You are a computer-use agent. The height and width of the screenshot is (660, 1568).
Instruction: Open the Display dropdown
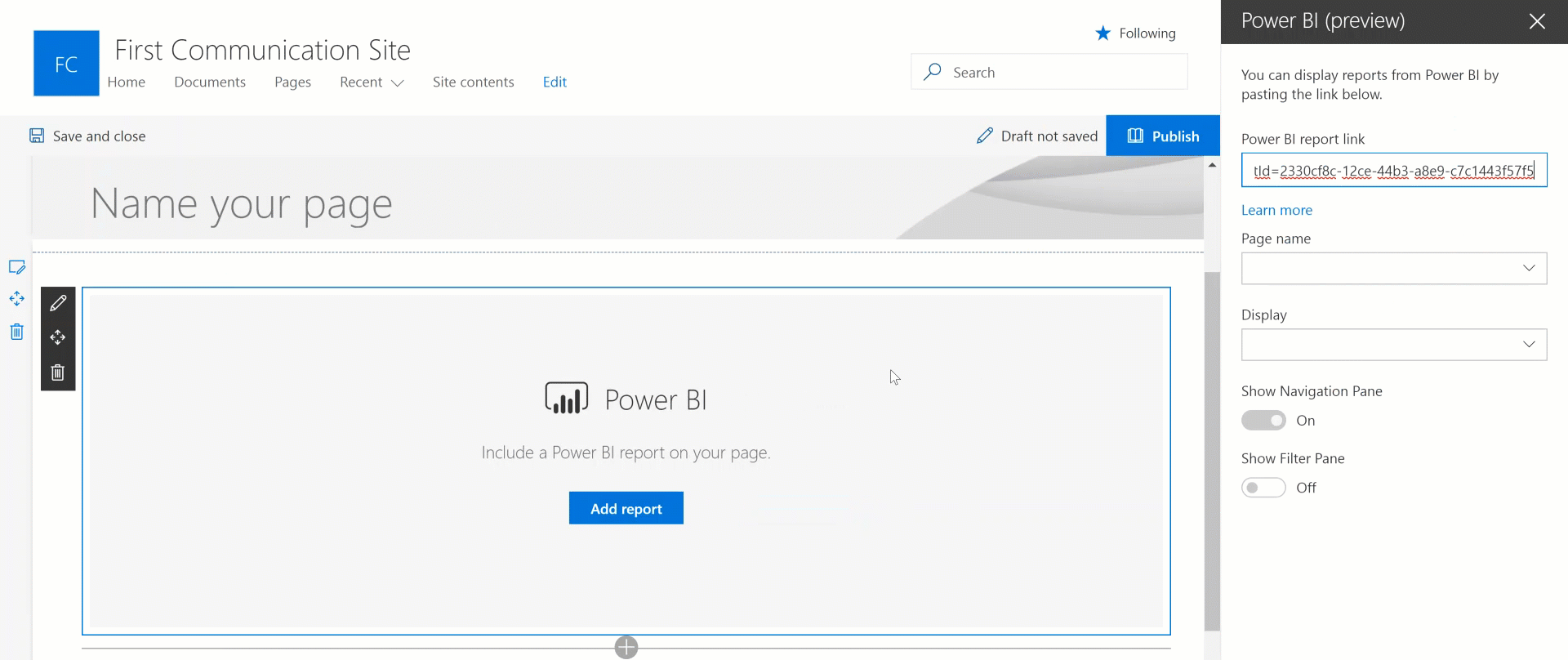point(1394,344)
